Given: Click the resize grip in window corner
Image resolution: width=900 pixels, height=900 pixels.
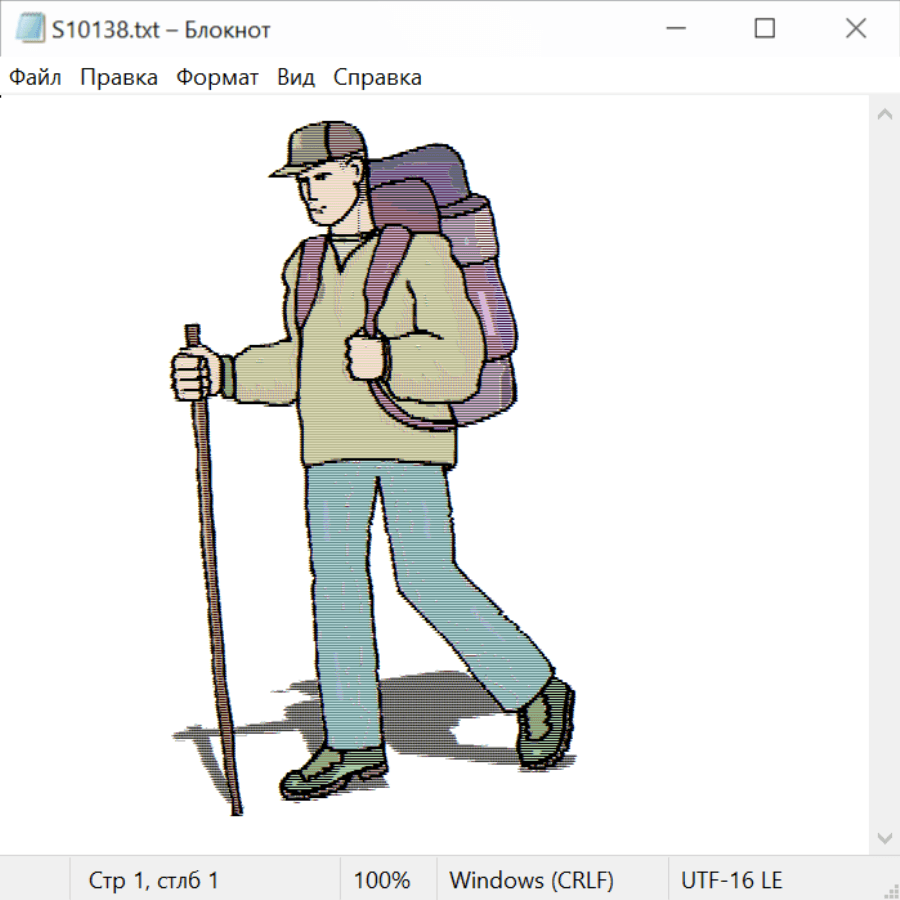Looking at the screenshot, I should tap(891, 891).
